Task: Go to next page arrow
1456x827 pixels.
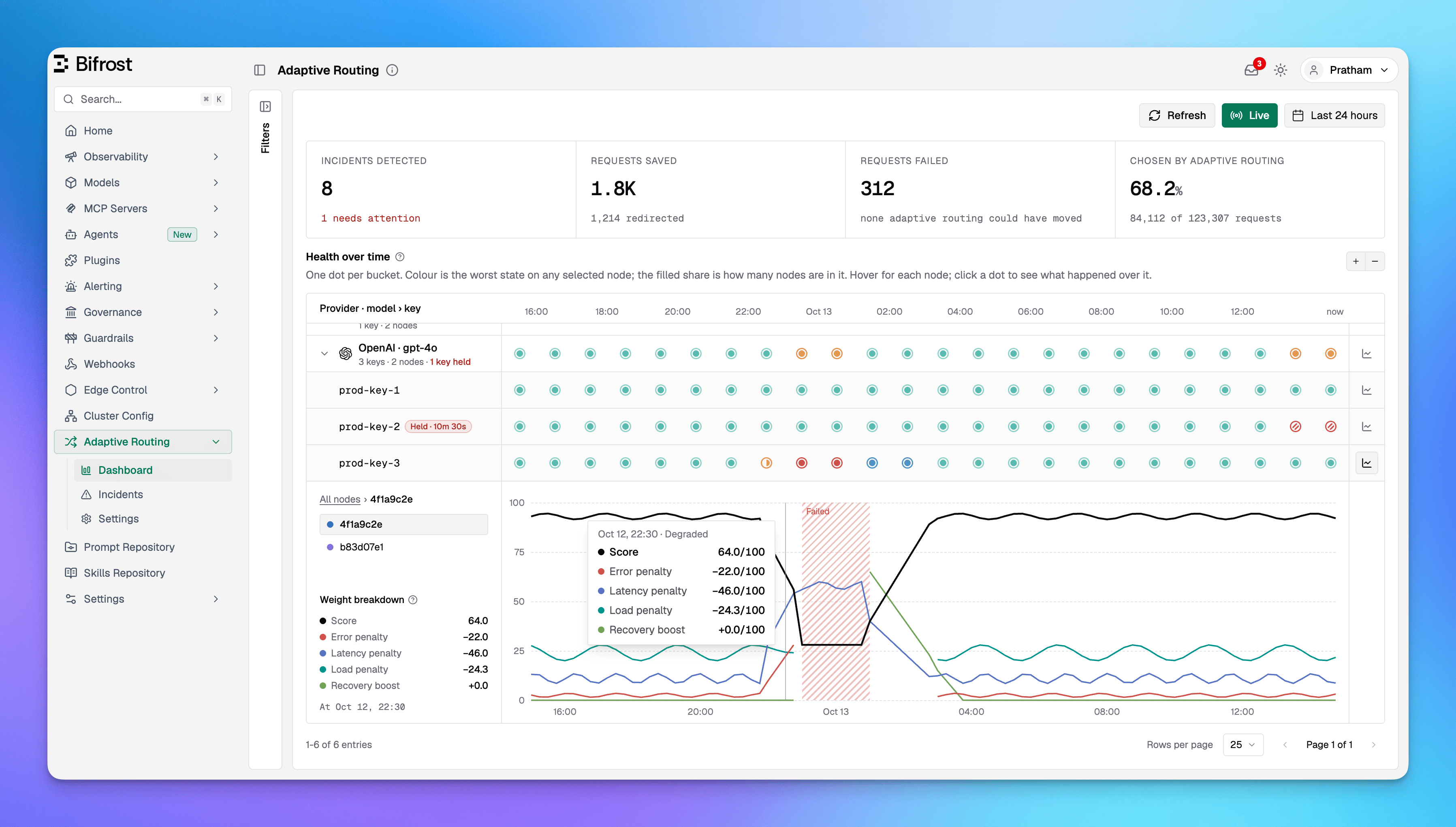Action: [x=1374, y=745]
